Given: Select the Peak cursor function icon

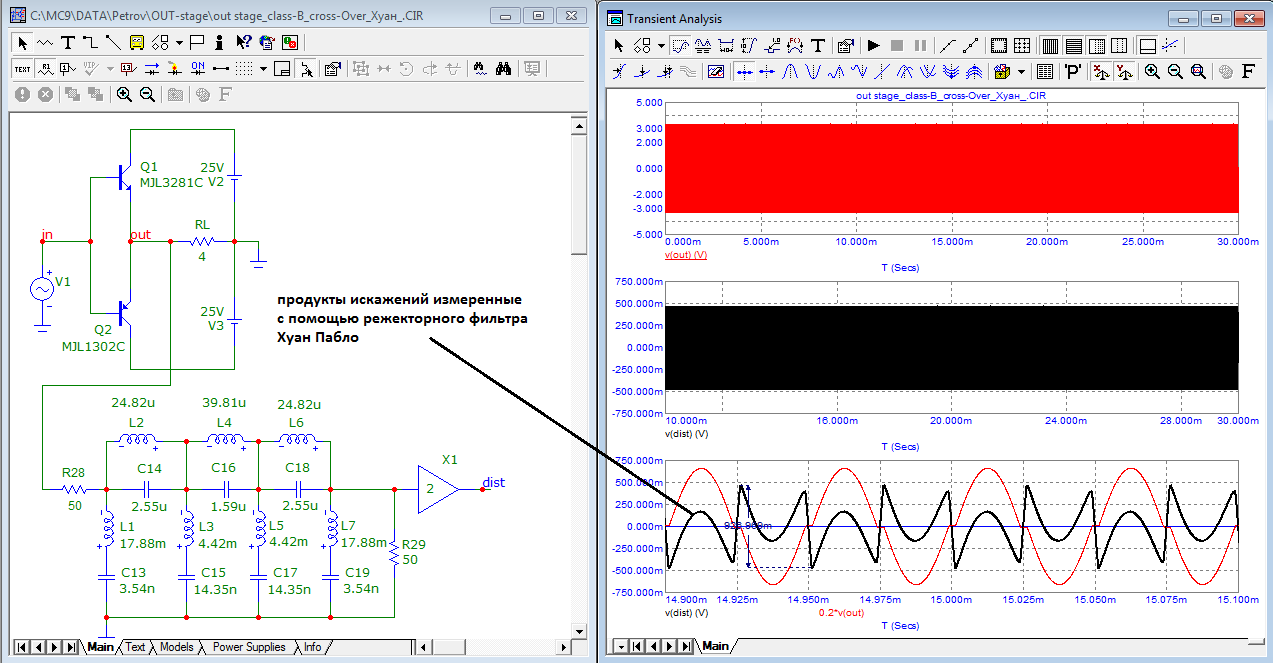Looking at the screenshot, I should point(792,72).
